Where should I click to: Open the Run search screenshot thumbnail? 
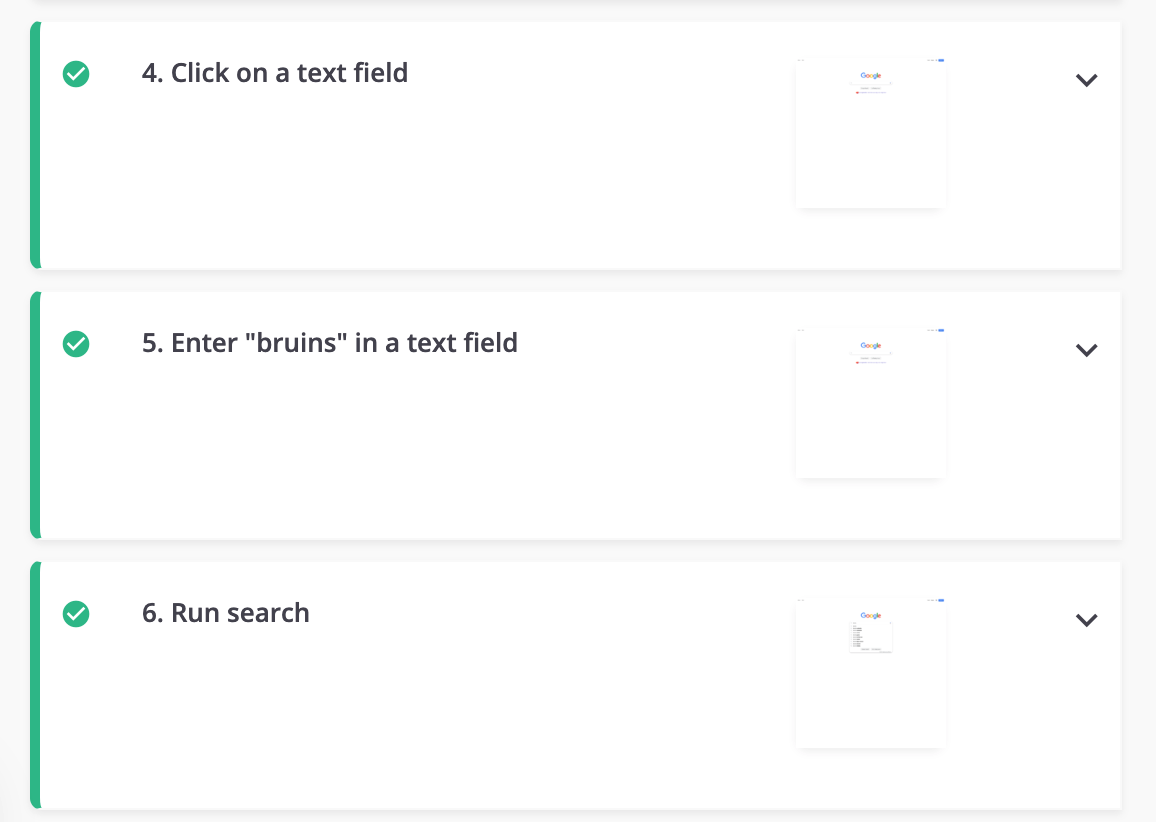click(x=871, y=672)
